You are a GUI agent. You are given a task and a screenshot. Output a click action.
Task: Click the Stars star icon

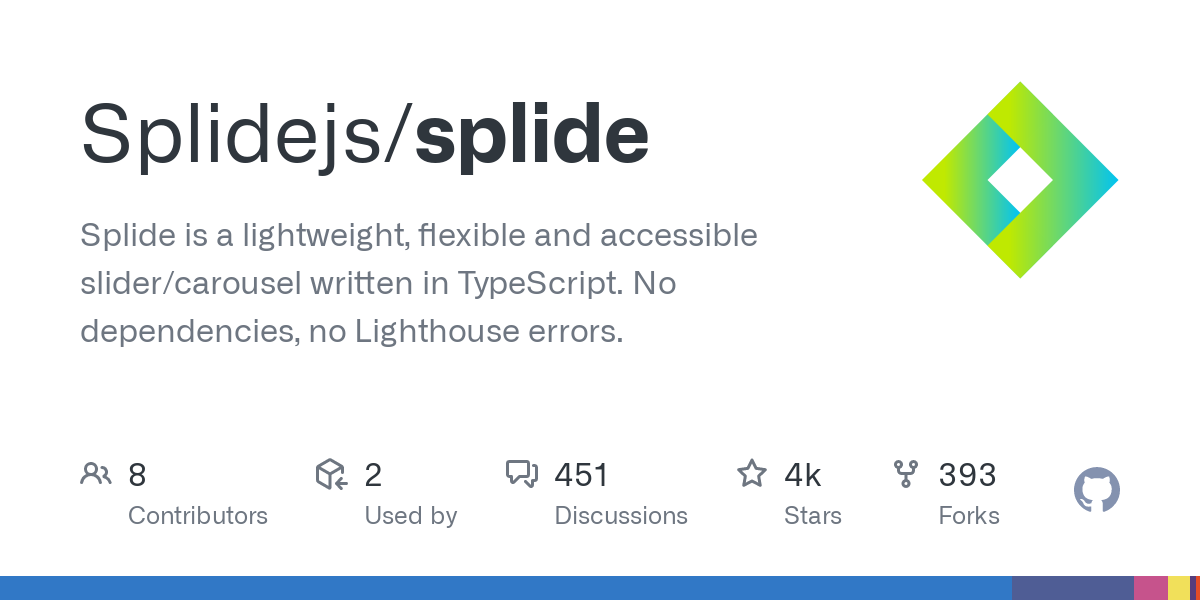[751, 474]
